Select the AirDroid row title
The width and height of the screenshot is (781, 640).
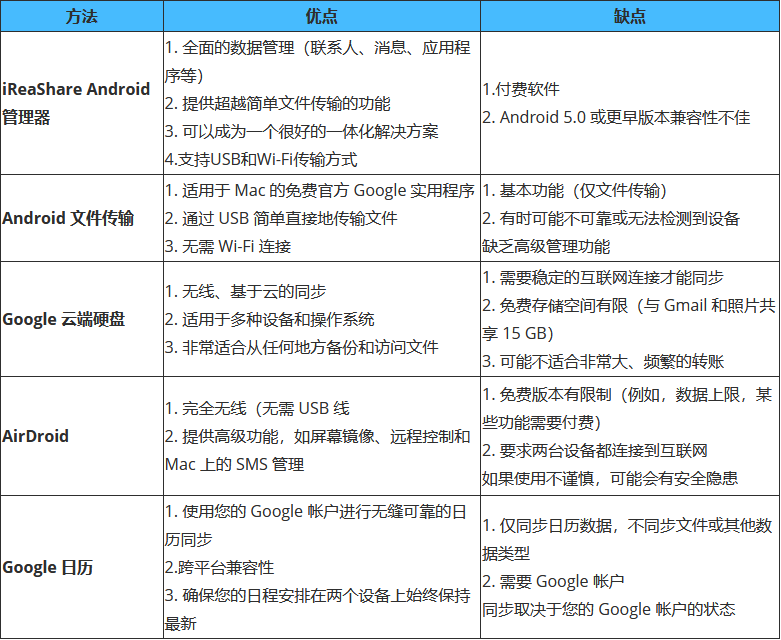[x=35, y=436]
